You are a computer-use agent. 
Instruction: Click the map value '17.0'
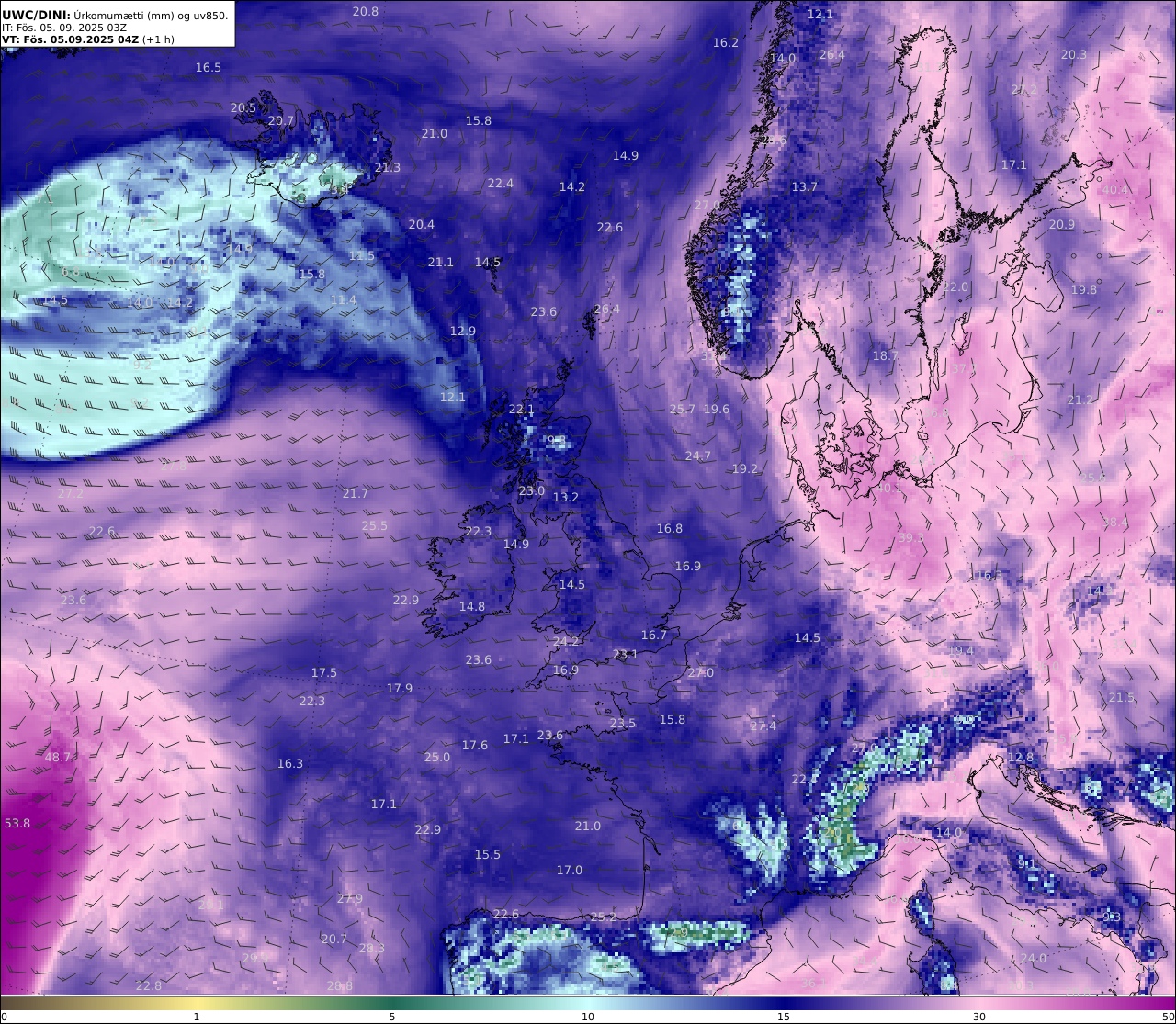tap(570, 871)
